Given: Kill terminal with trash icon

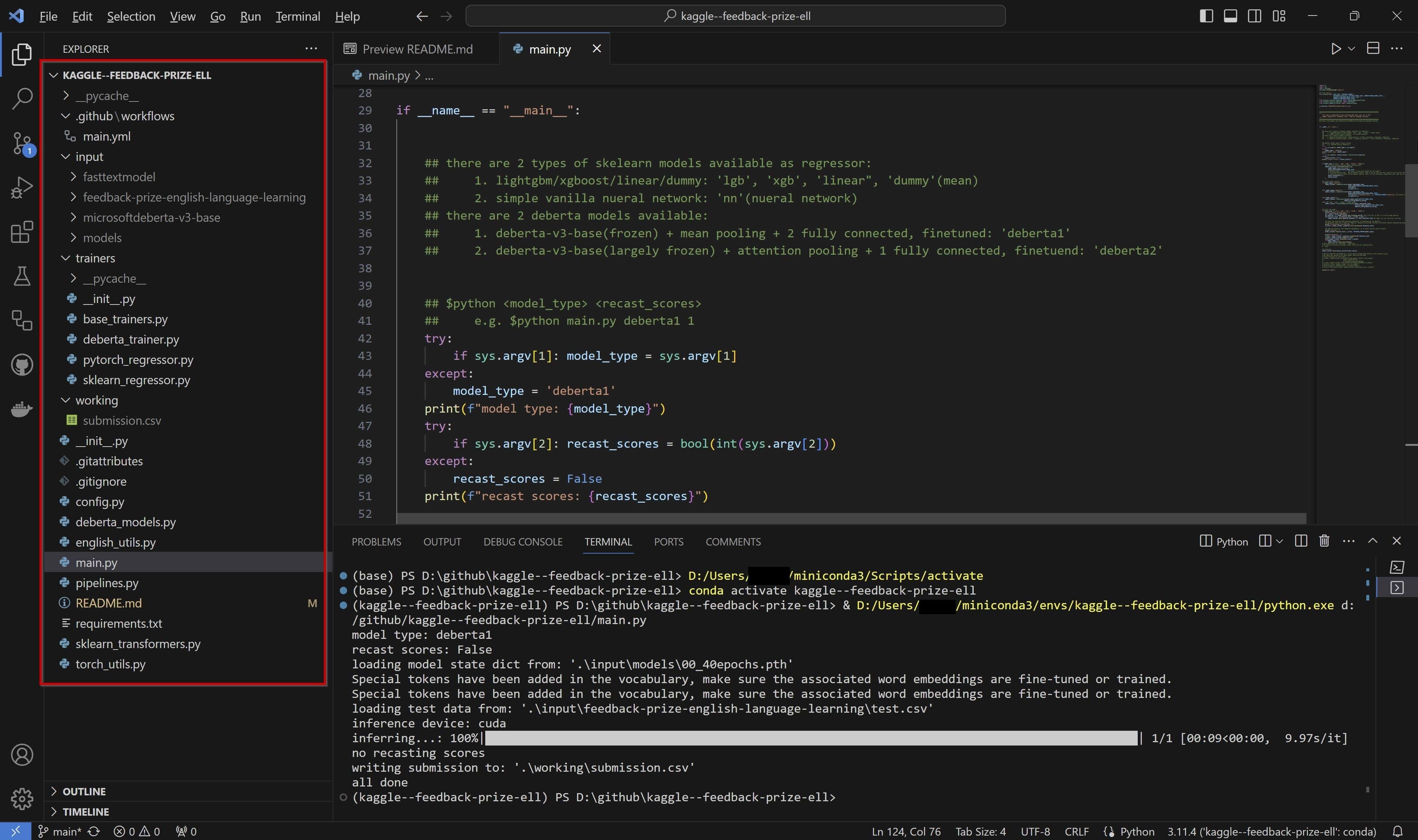Looking at the screenshot, I should (x=1323, y=541).
